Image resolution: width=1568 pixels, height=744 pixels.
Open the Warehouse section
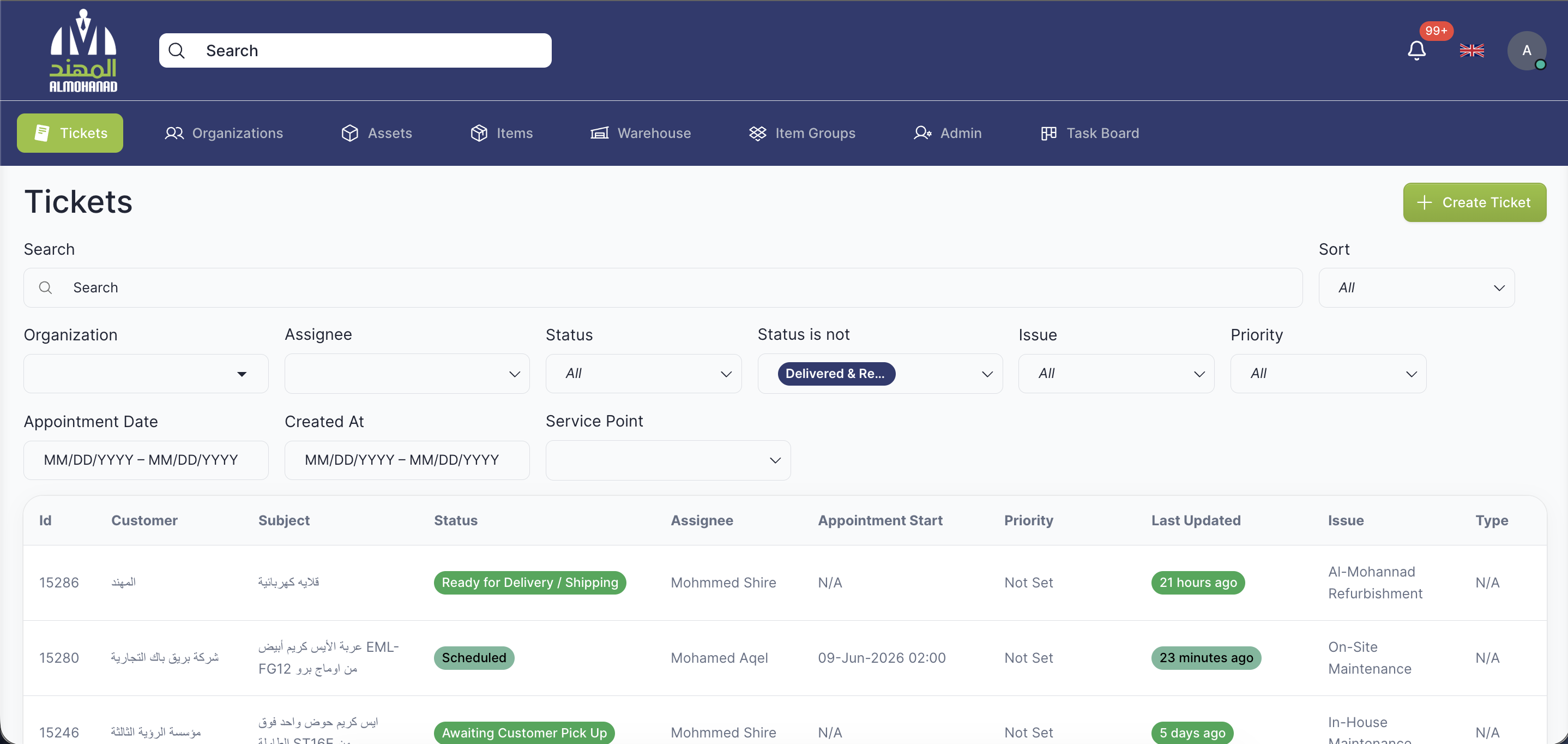641,133
